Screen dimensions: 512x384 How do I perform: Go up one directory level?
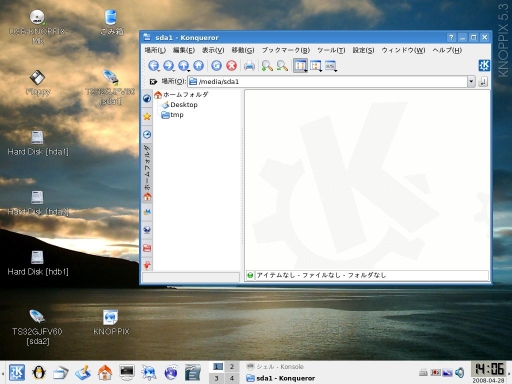click(183, 66)
